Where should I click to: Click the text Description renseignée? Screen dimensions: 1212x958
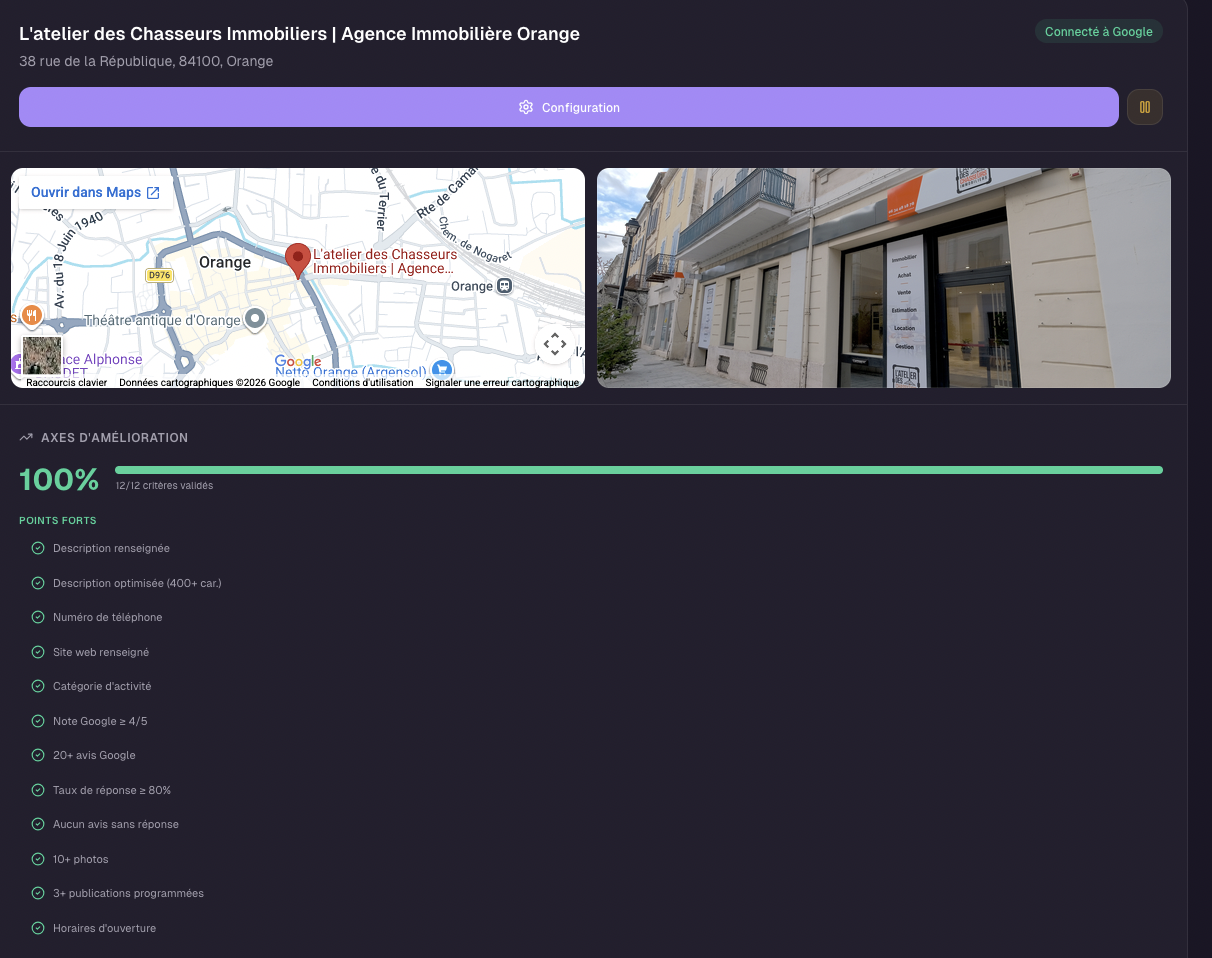click(111, 548)
